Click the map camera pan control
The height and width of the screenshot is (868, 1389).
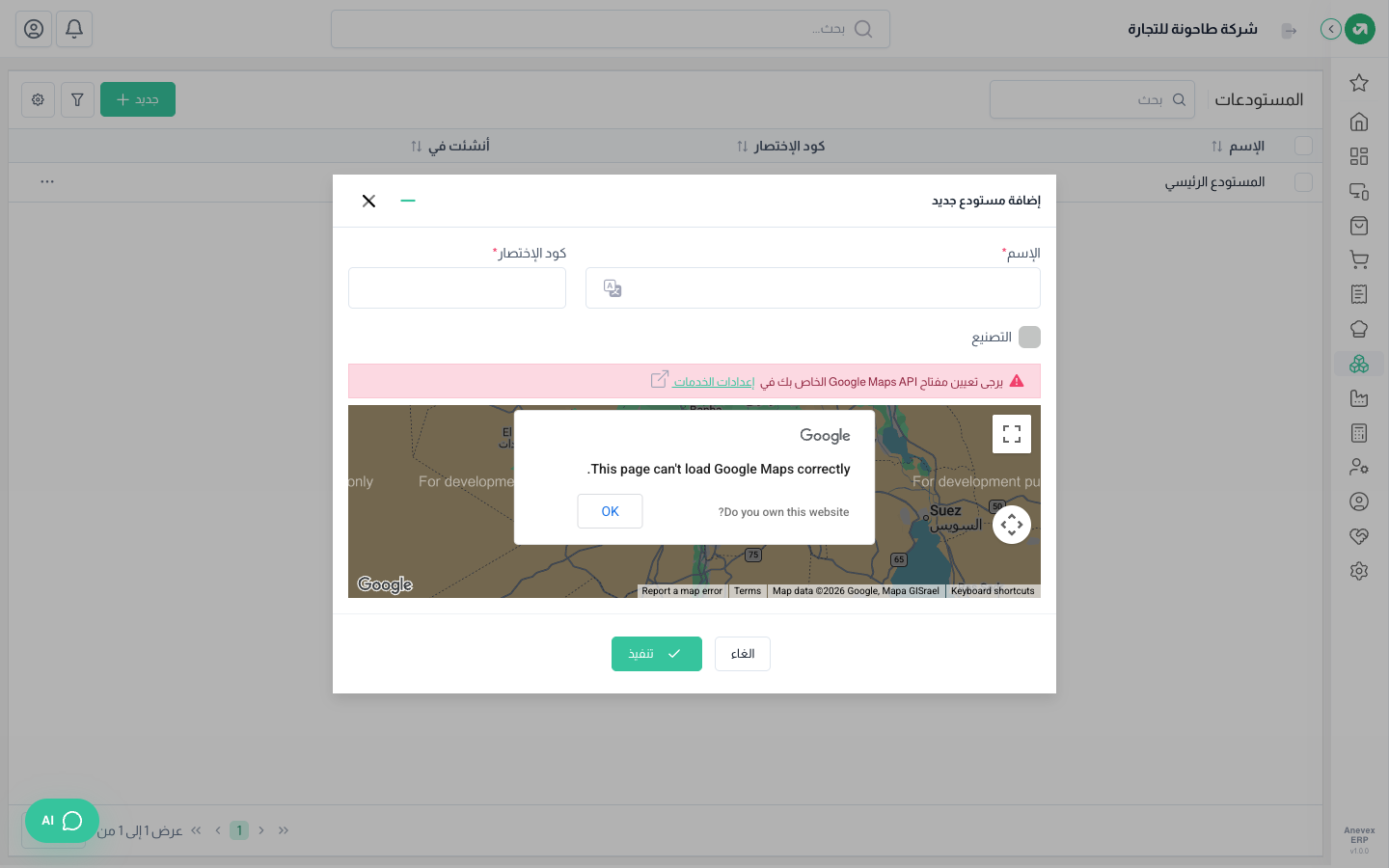pos(1012,525)
